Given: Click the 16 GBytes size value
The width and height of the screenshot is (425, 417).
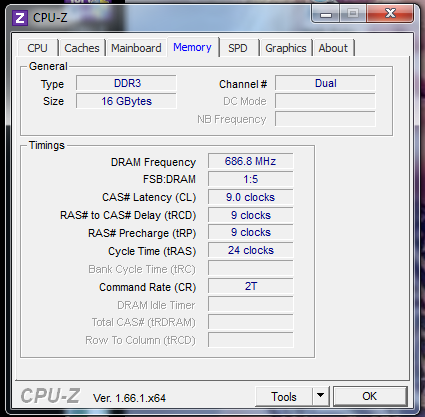Looking at the screenshot, I should [126, 101].
